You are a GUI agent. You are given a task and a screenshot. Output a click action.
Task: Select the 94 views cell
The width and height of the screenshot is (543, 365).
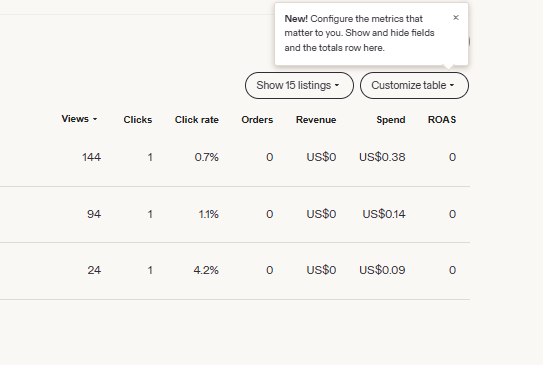[x=94, y=214]
